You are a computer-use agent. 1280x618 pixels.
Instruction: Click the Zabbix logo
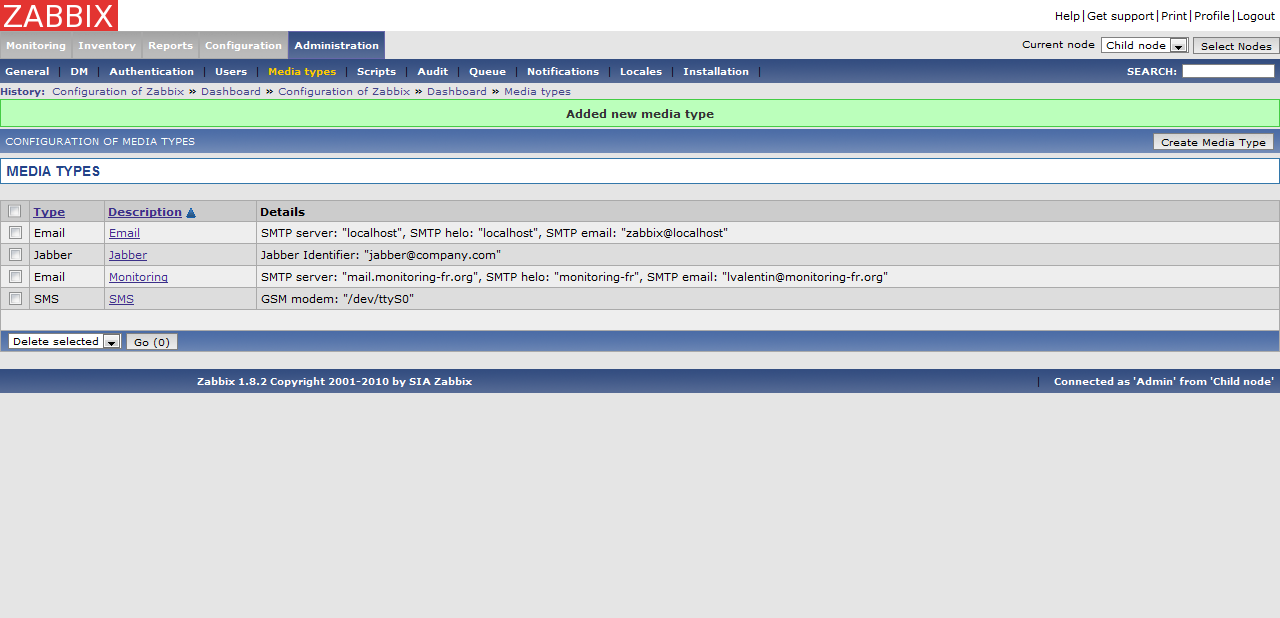(x=59, y=15)
